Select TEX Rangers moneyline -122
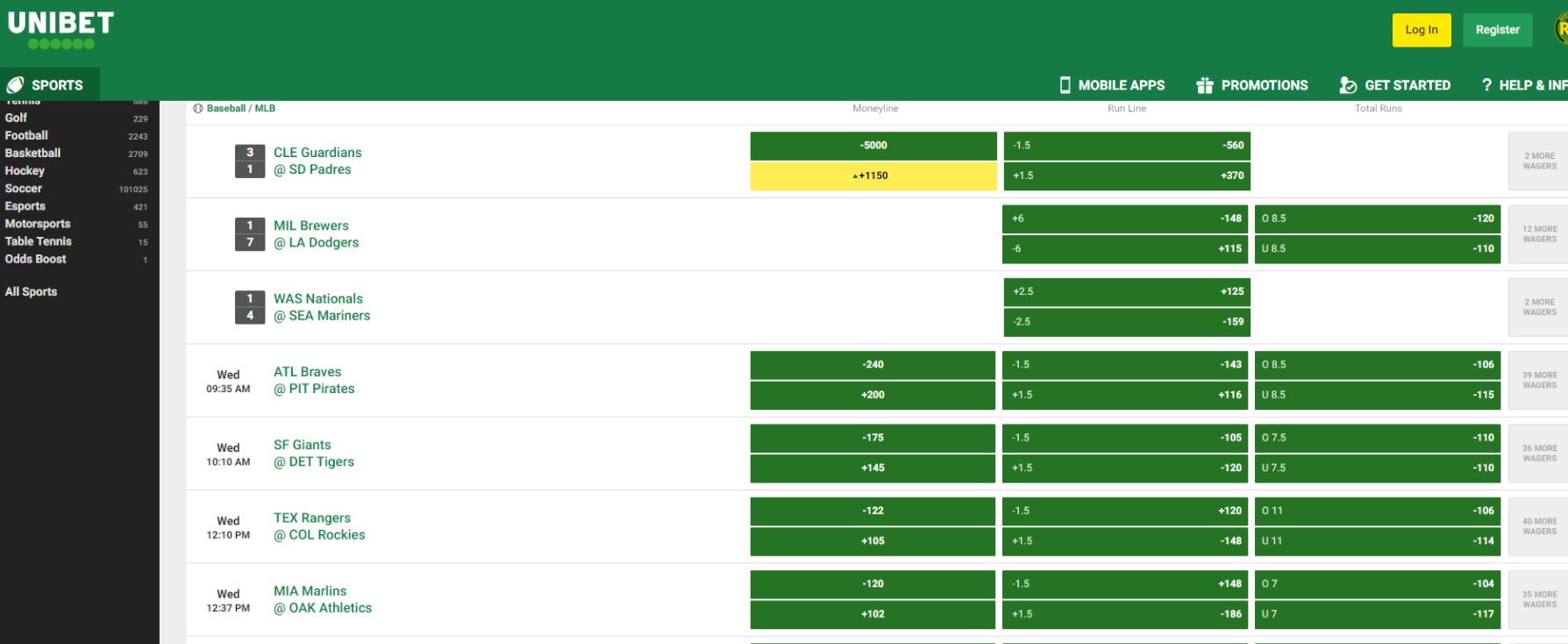This screenshot has width=1568, height=644. [x=873, y=511]
